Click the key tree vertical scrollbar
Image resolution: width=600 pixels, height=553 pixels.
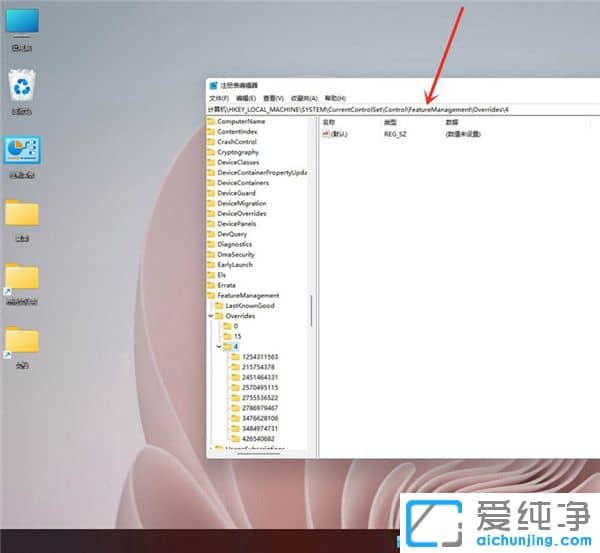click(x=311, y=311)
